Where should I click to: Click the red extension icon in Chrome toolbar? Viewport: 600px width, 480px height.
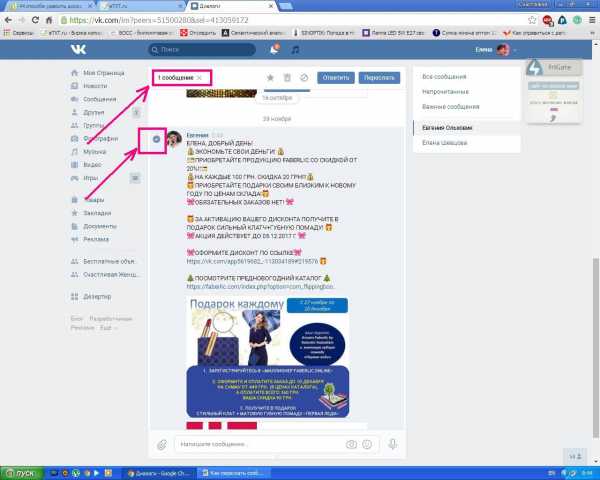coord(548,20)
